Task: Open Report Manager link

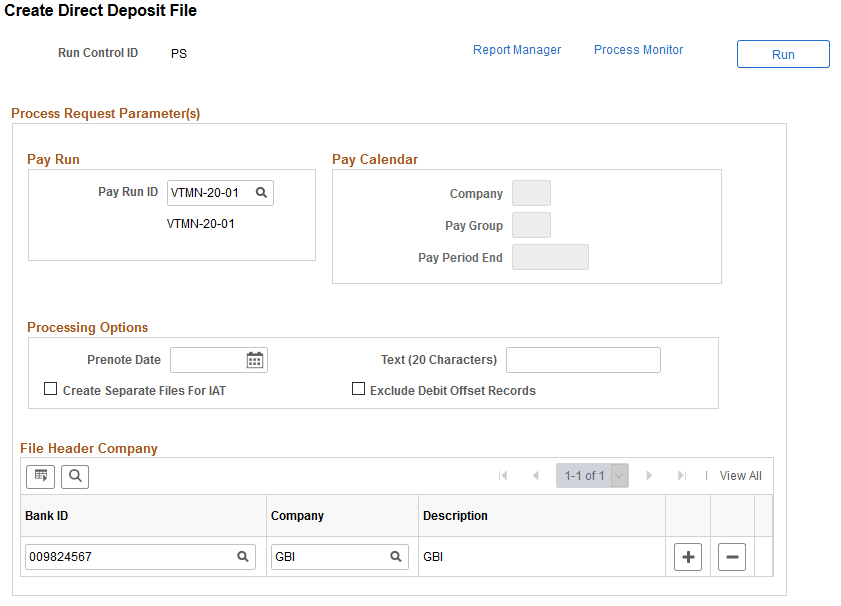Action: point(517,50)
